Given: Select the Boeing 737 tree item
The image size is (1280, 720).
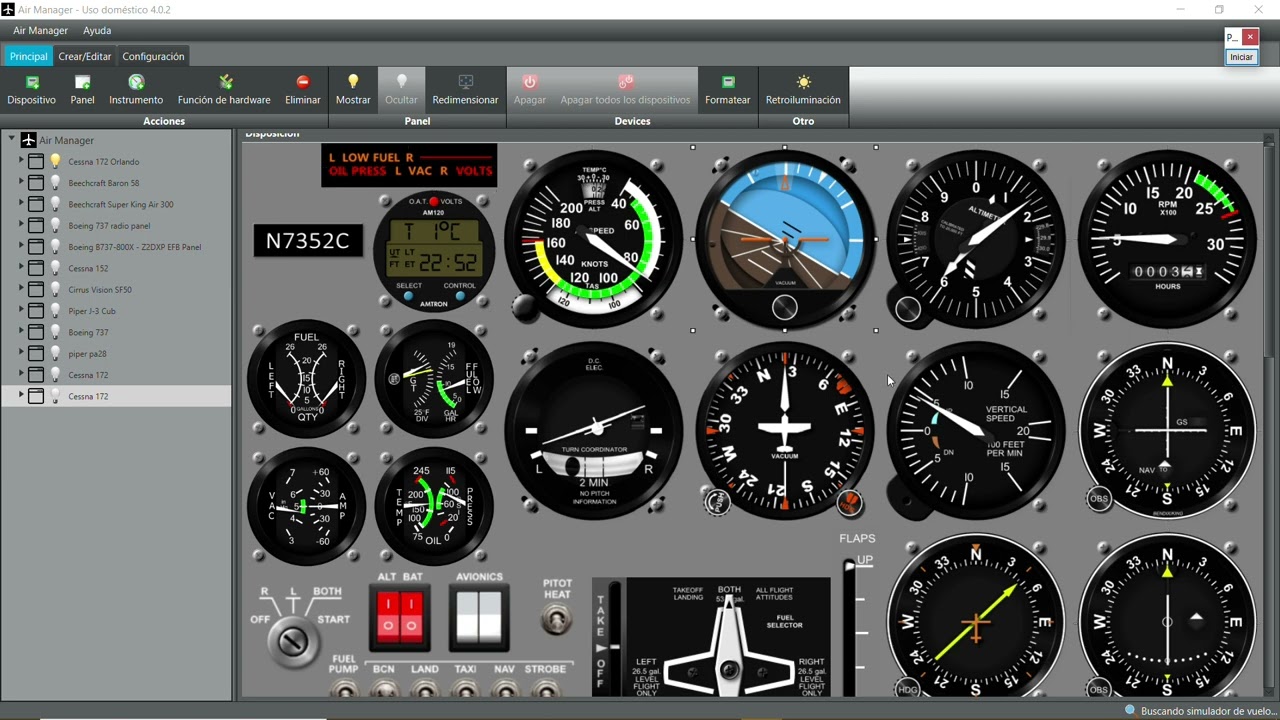Looking at the screenshot, I should tap(88, 332).
